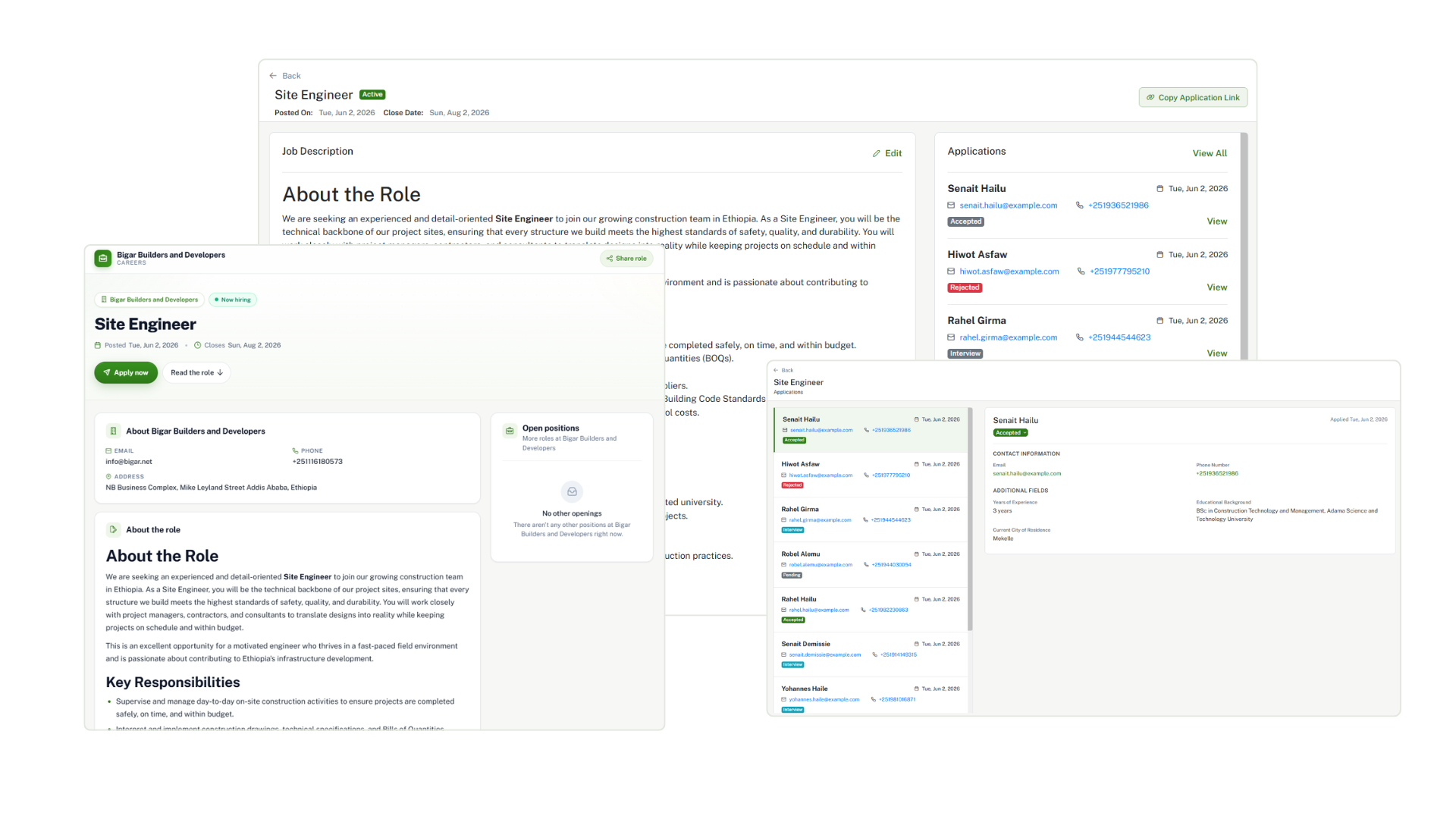
Task: Click the share icon in Share role
Action: [610, 259]
